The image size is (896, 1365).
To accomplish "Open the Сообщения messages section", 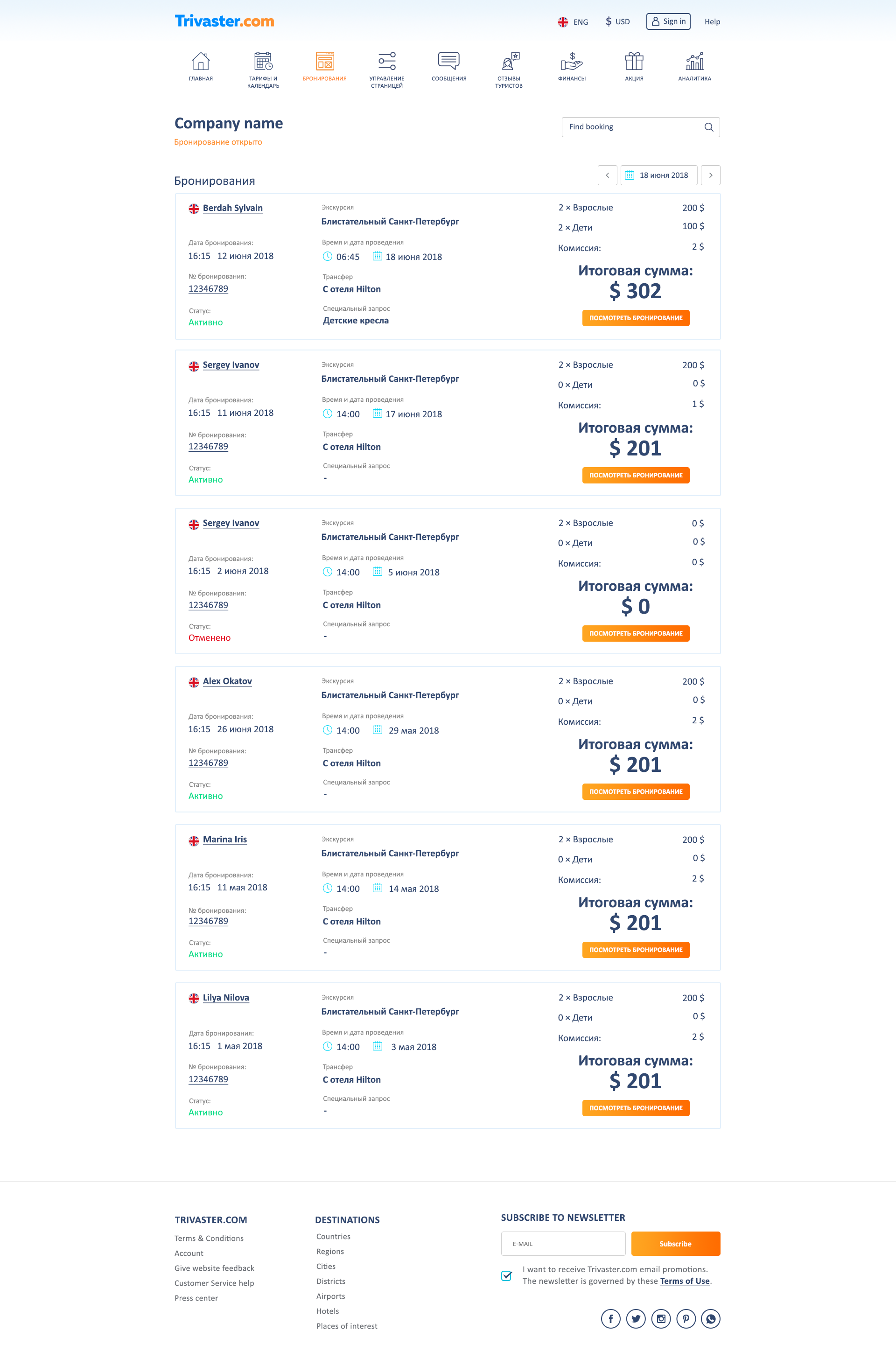I will click(448, 60).
